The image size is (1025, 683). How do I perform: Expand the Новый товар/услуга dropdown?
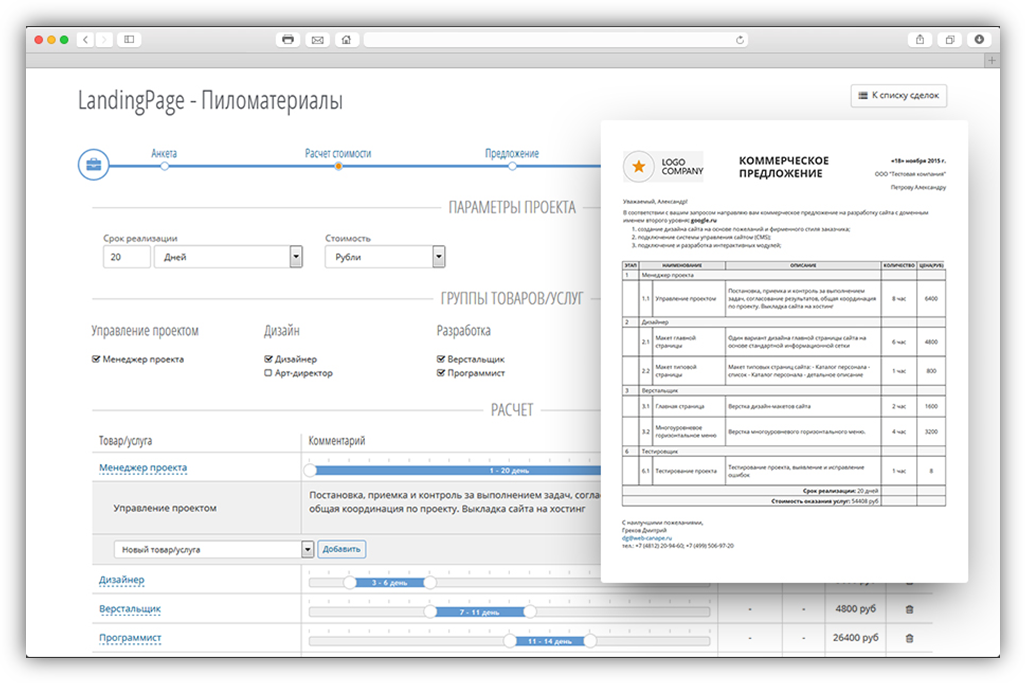click(307, 549)
